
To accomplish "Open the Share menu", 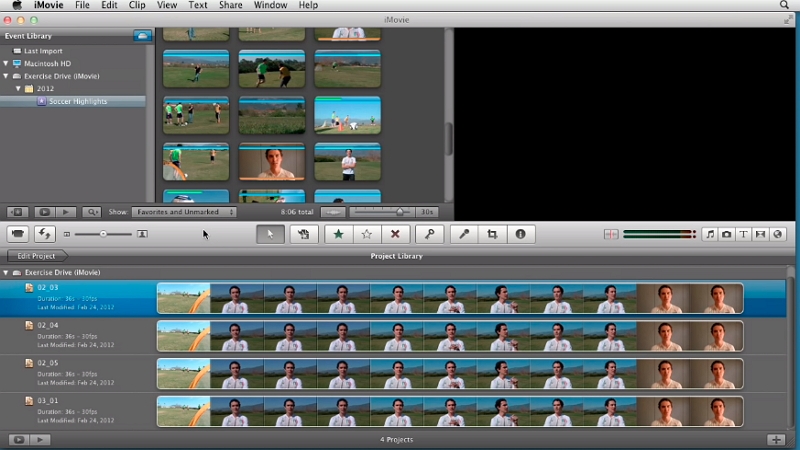I will pos(231,5).
